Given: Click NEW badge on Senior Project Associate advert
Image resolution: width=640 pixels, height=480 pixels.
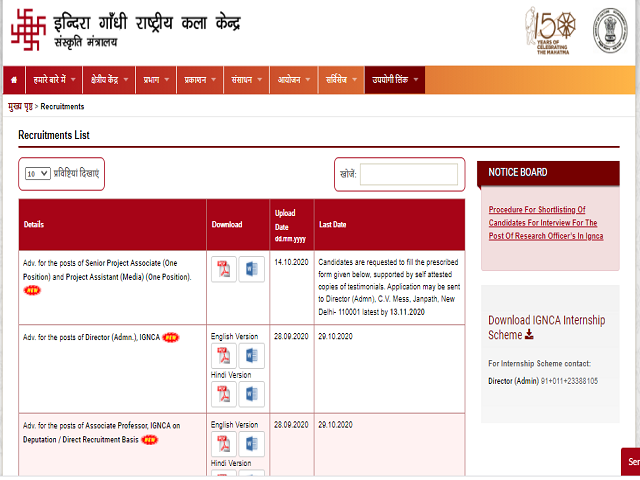Looking at the screenshot, I should click(32, 290).
